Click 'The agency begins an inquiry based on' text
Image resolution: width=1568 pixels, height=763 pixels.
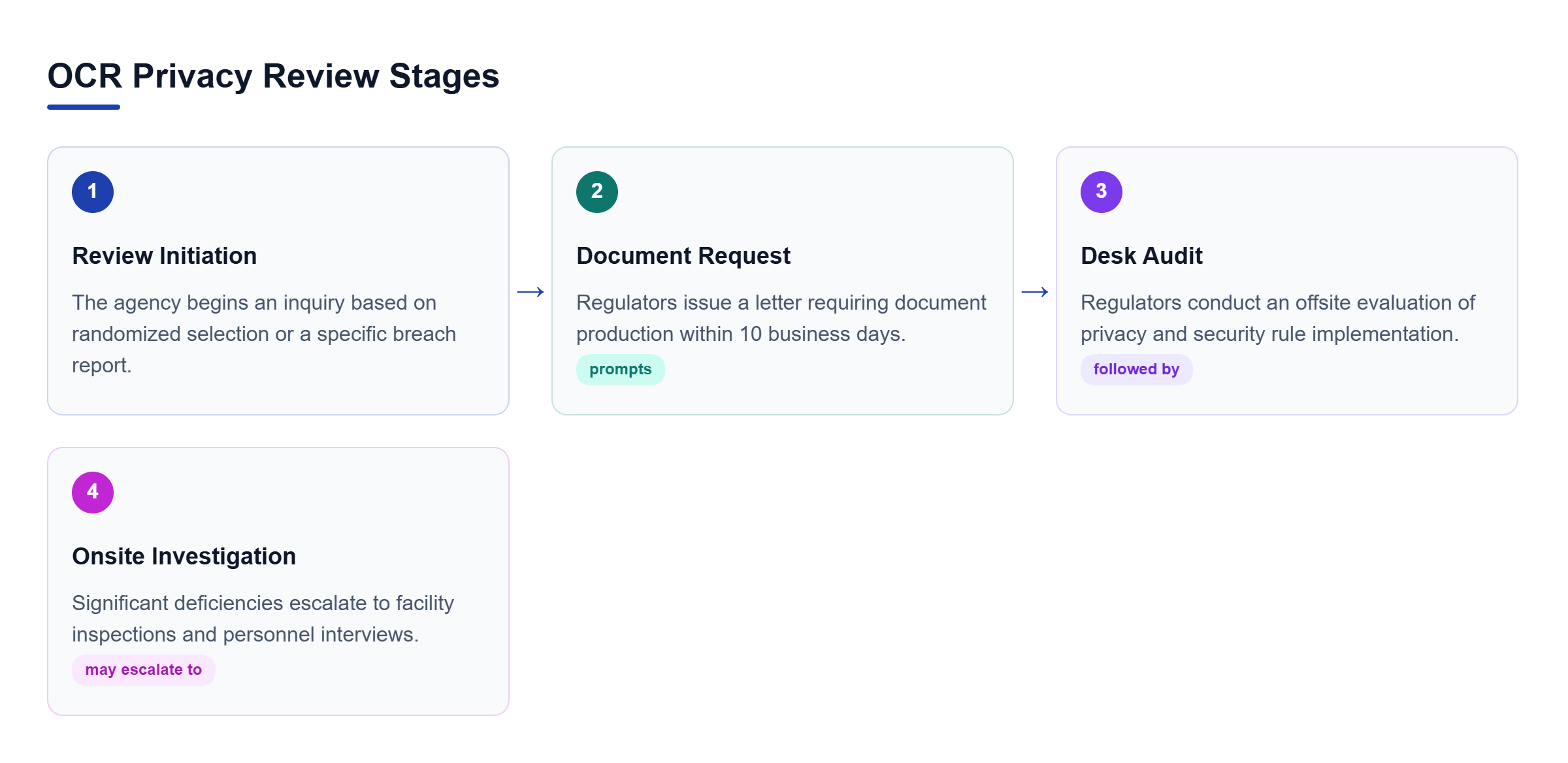coord(254,302)
